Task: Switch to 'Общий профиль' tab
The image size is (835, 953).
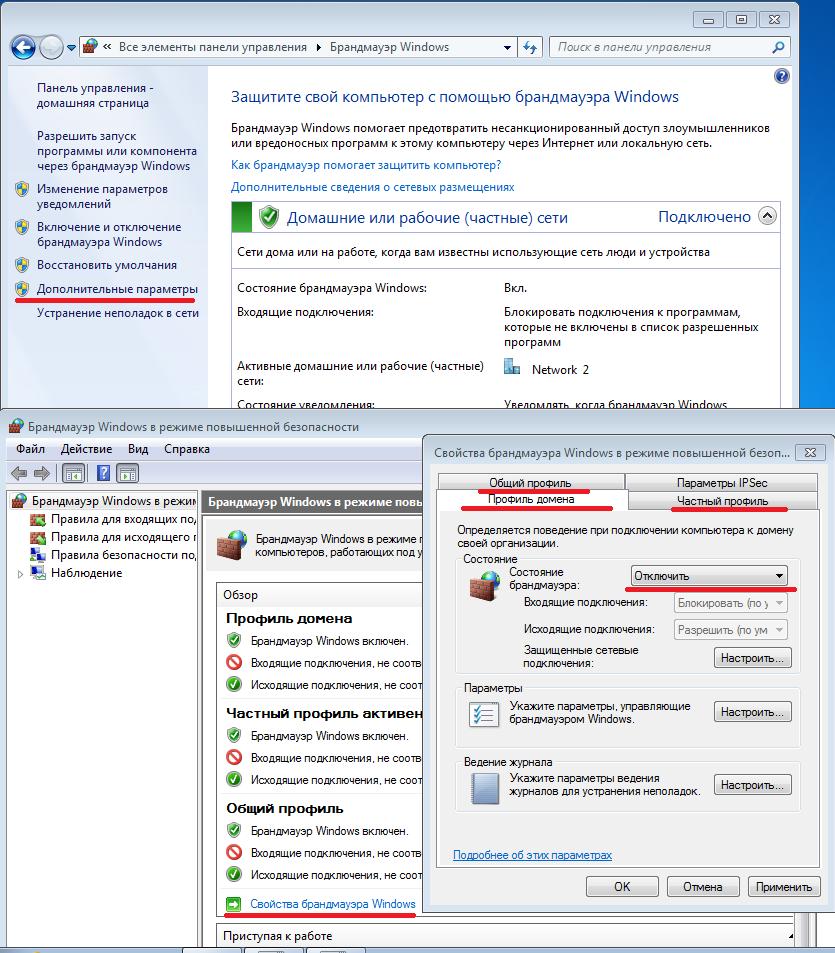Action: [531, 483]
